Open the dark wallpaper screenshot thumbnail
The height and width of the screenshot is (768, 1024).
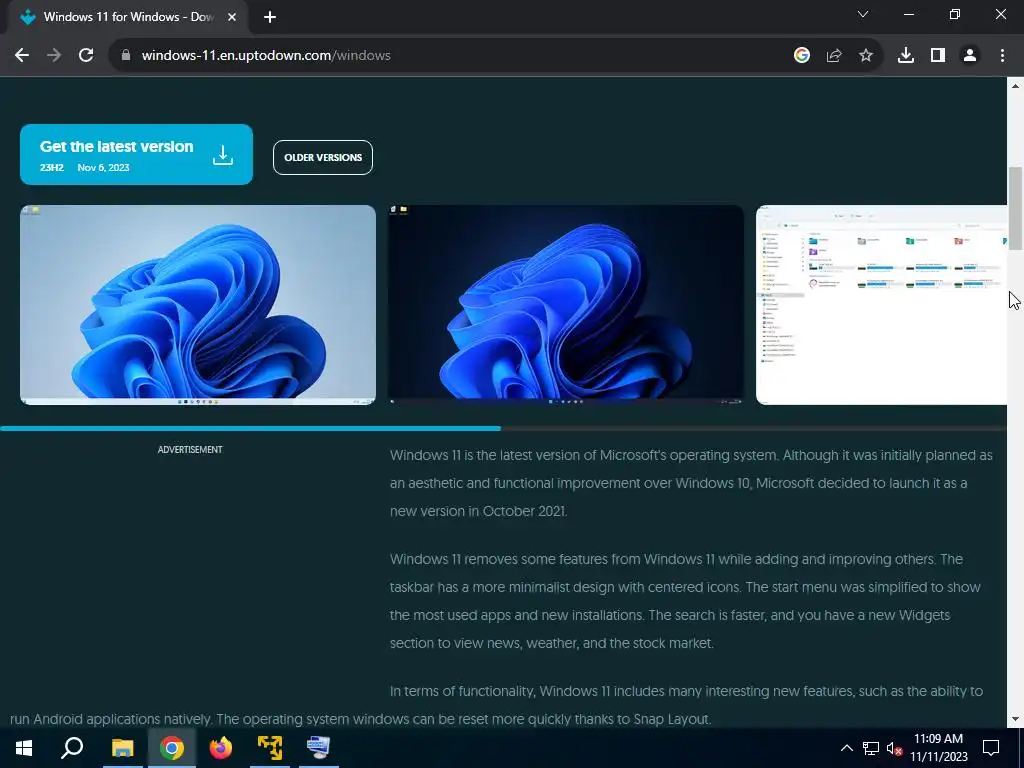coord(566,305)
